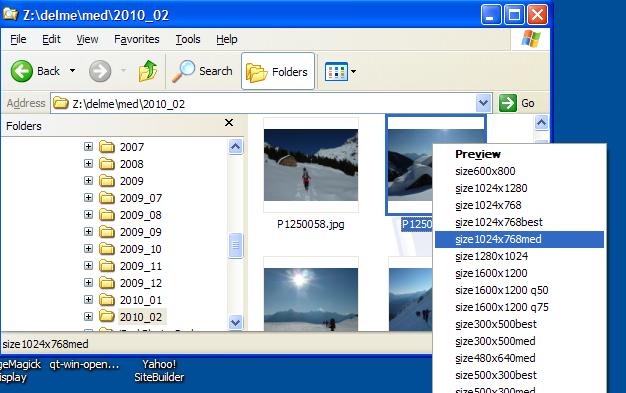Expand the 2010_02 folder node
Viewport: 626px width, 393px height.
coord(88,316)
